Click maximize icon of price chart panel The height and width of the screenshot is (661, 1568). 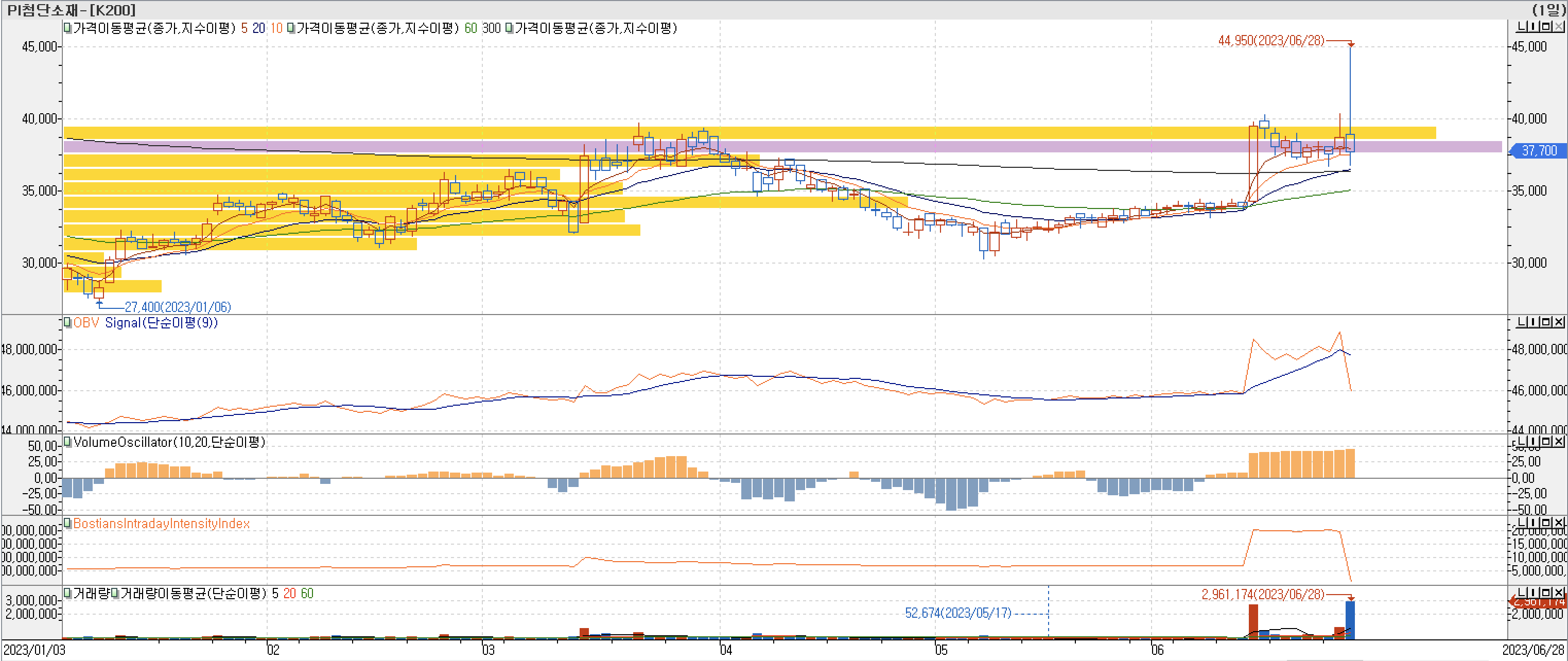click(1545, 27)
